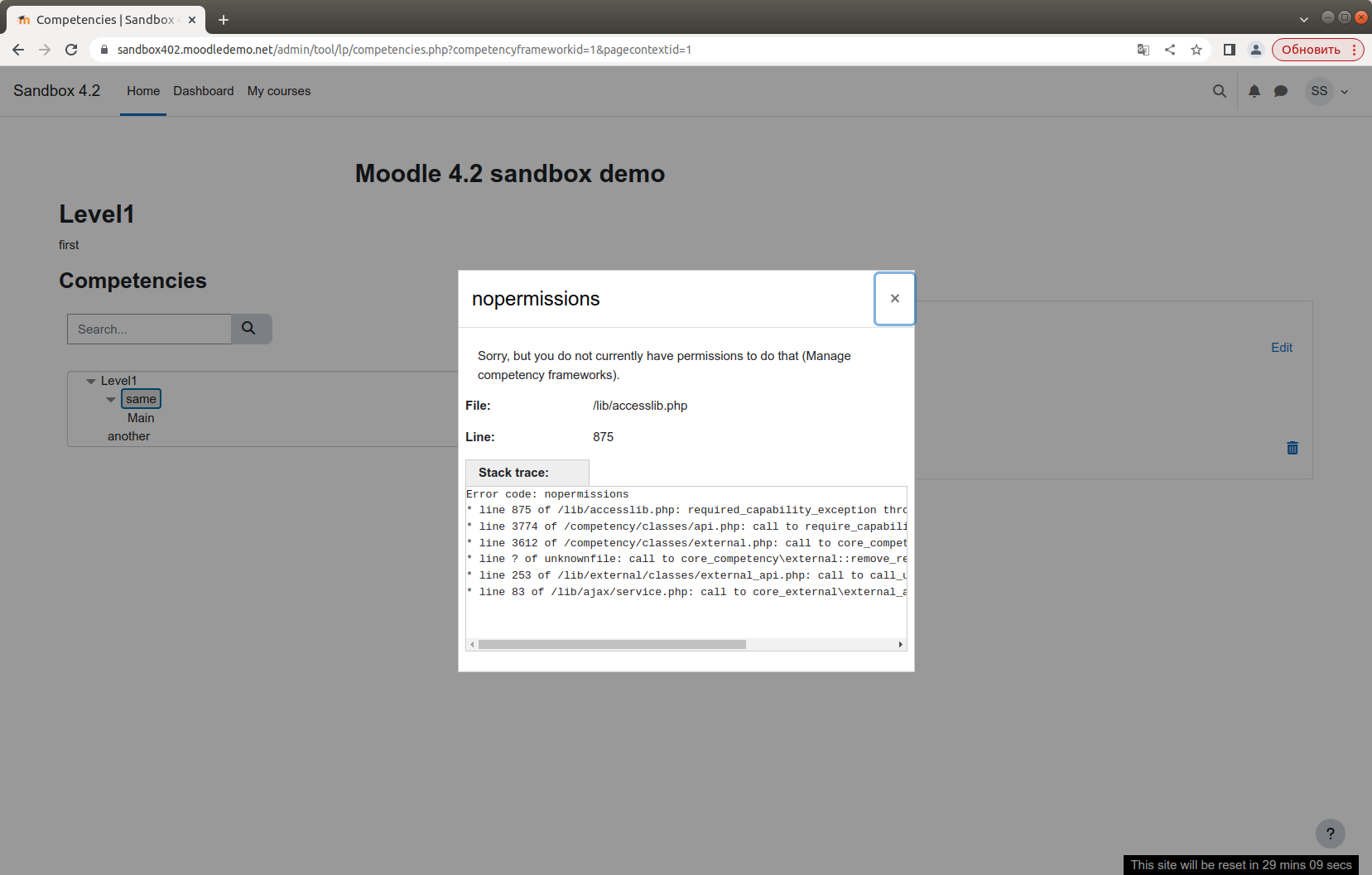Expand user menu chevron next to SS
Viewport: 1372px width, 875px height.
pos(1345,92)
